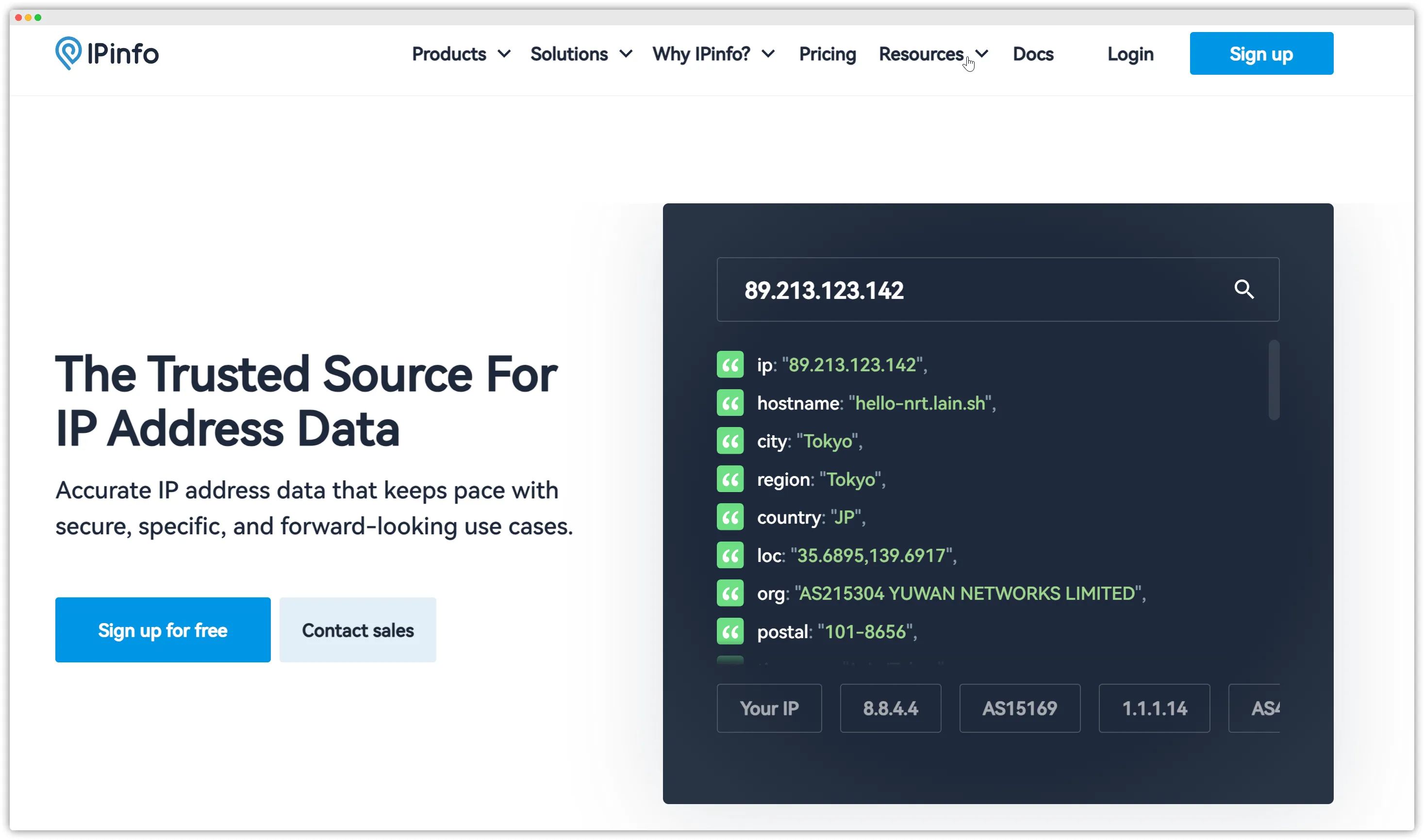The image size is (1424, 840).
Task: Select the 8.8.4.4 example chip
Action: tap(890, 708)
